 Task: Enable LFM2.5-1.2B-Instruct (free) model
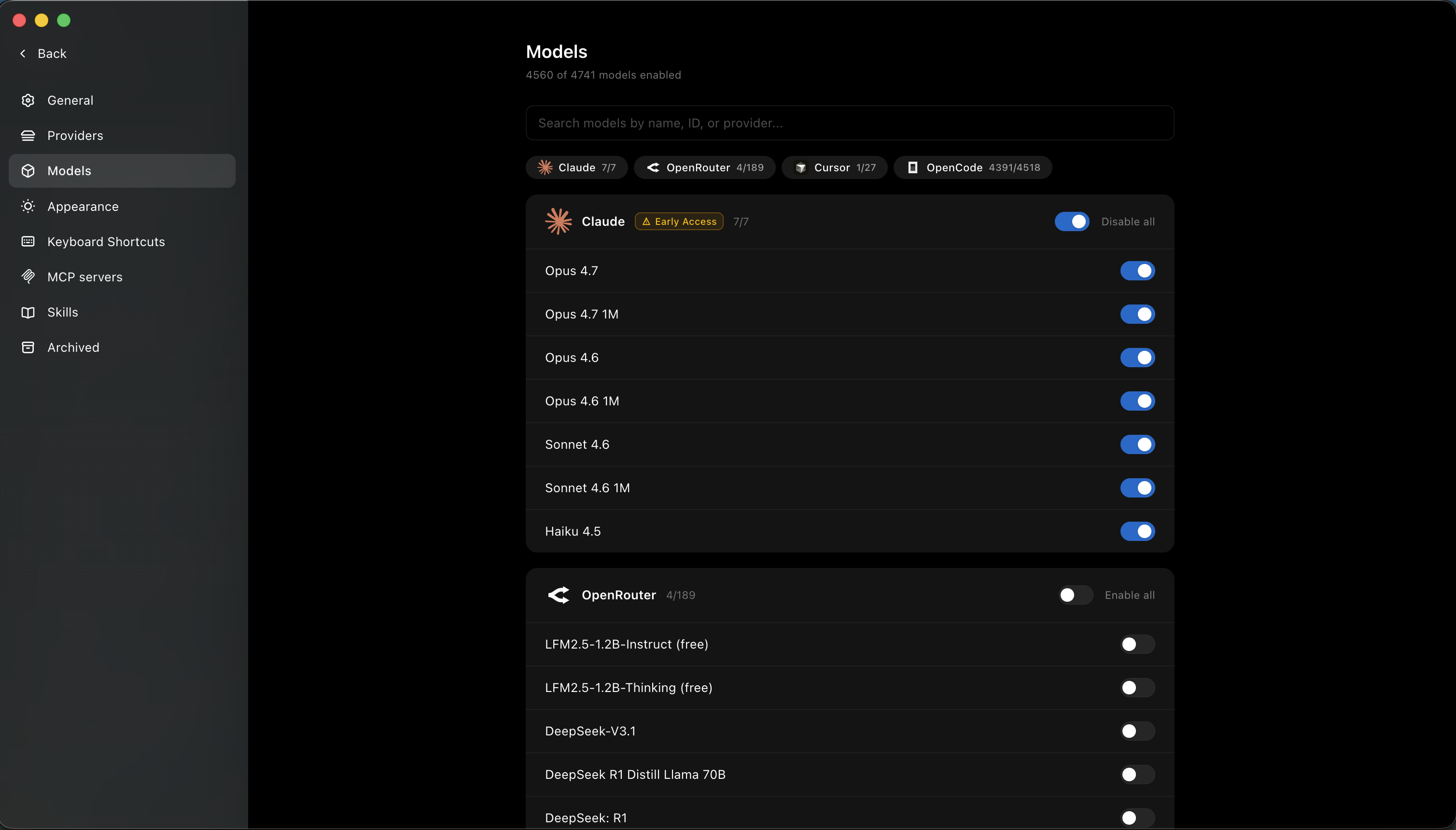pyautogui.click(x=1137, y=644)
